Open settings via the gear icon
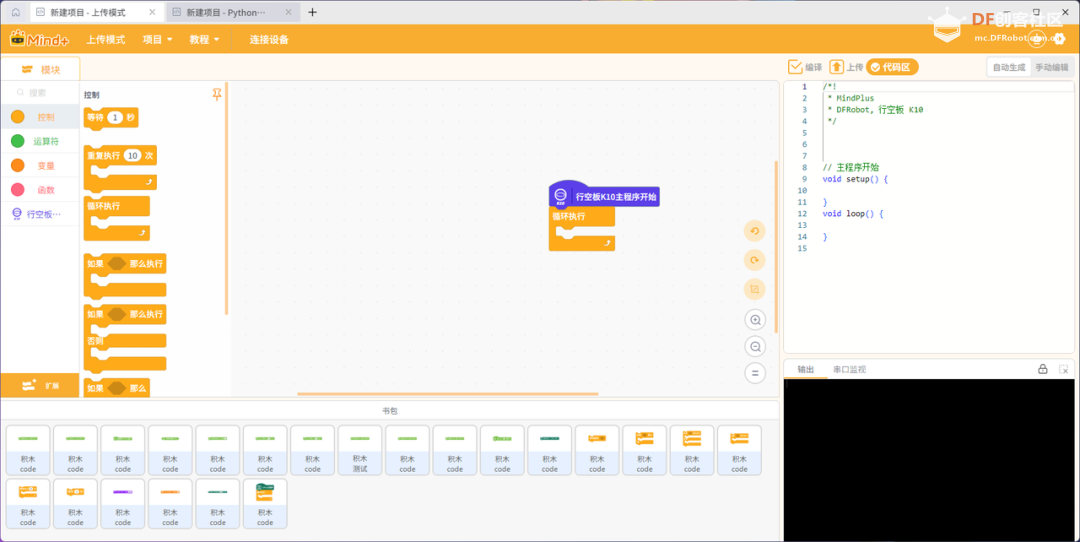 [x=1059, y=39]
